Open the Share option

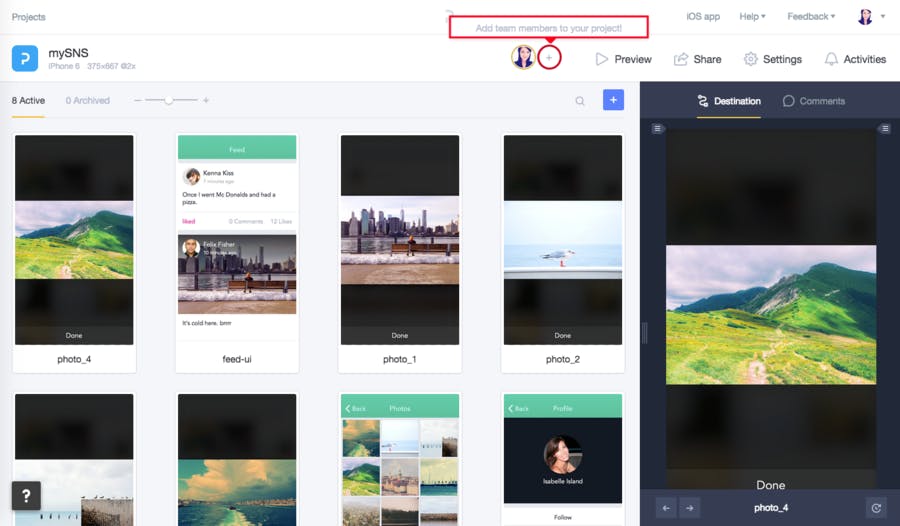pyautogui.click(x=697, y=59)
